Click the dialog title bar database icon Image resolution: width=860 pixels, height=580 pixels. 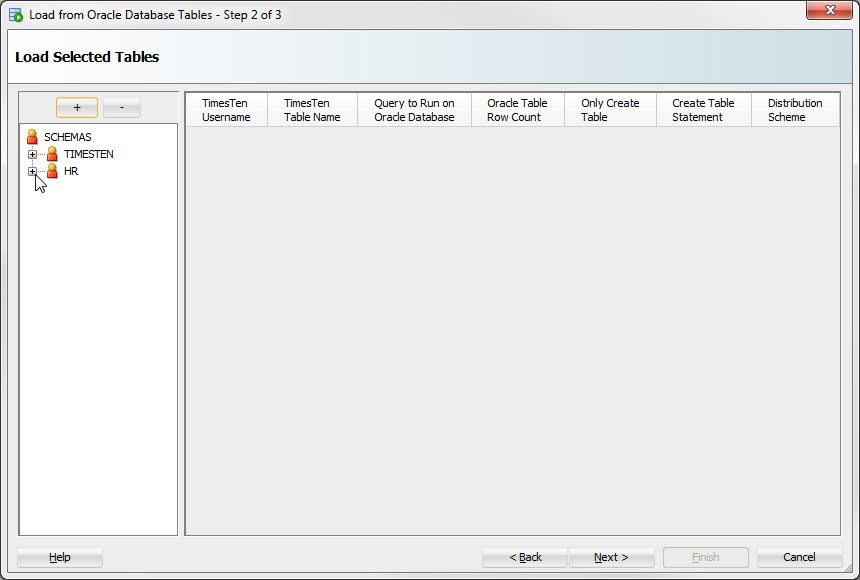point(16,15)
